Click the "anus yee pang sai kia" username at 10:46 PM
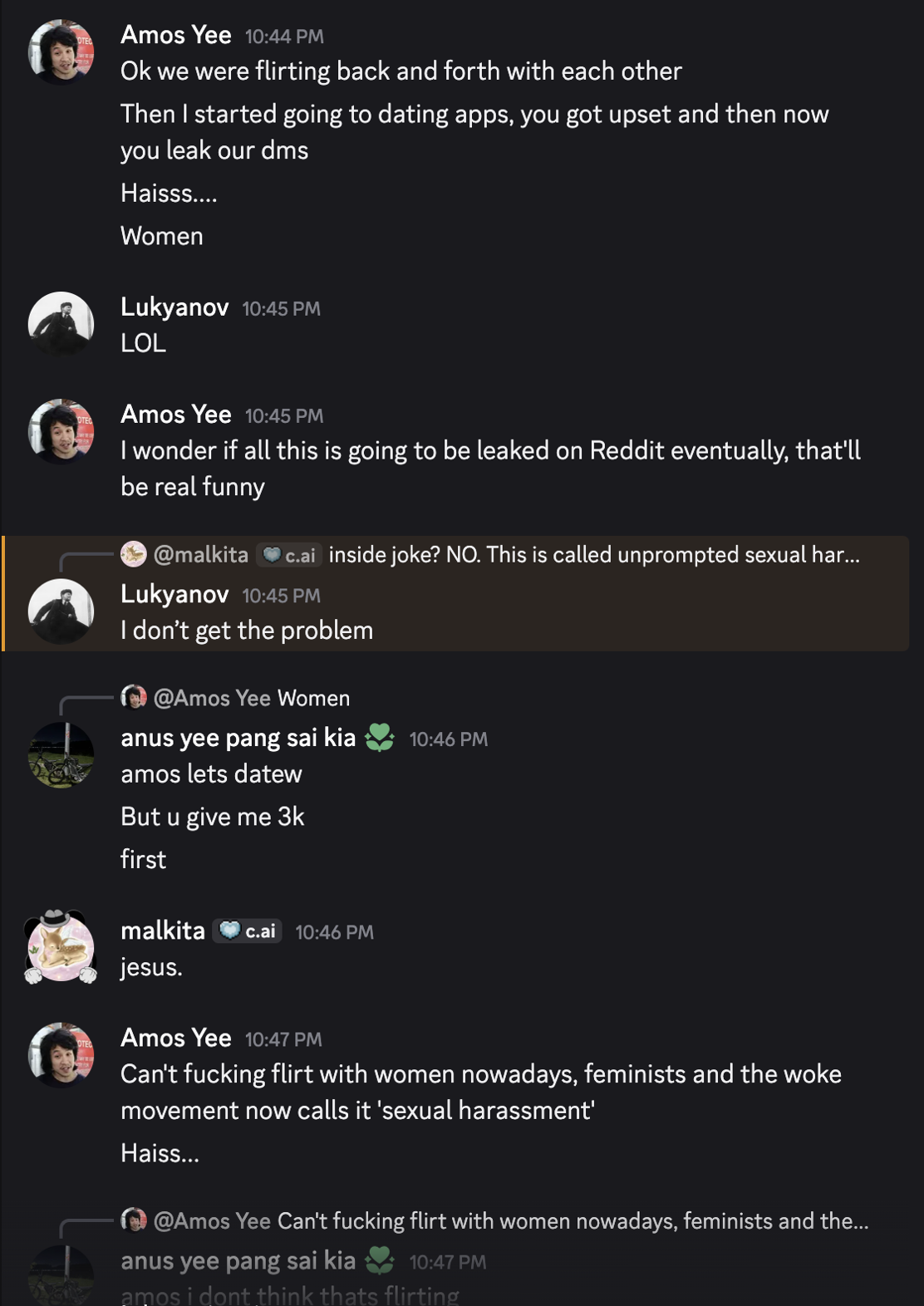 [238, 738]
